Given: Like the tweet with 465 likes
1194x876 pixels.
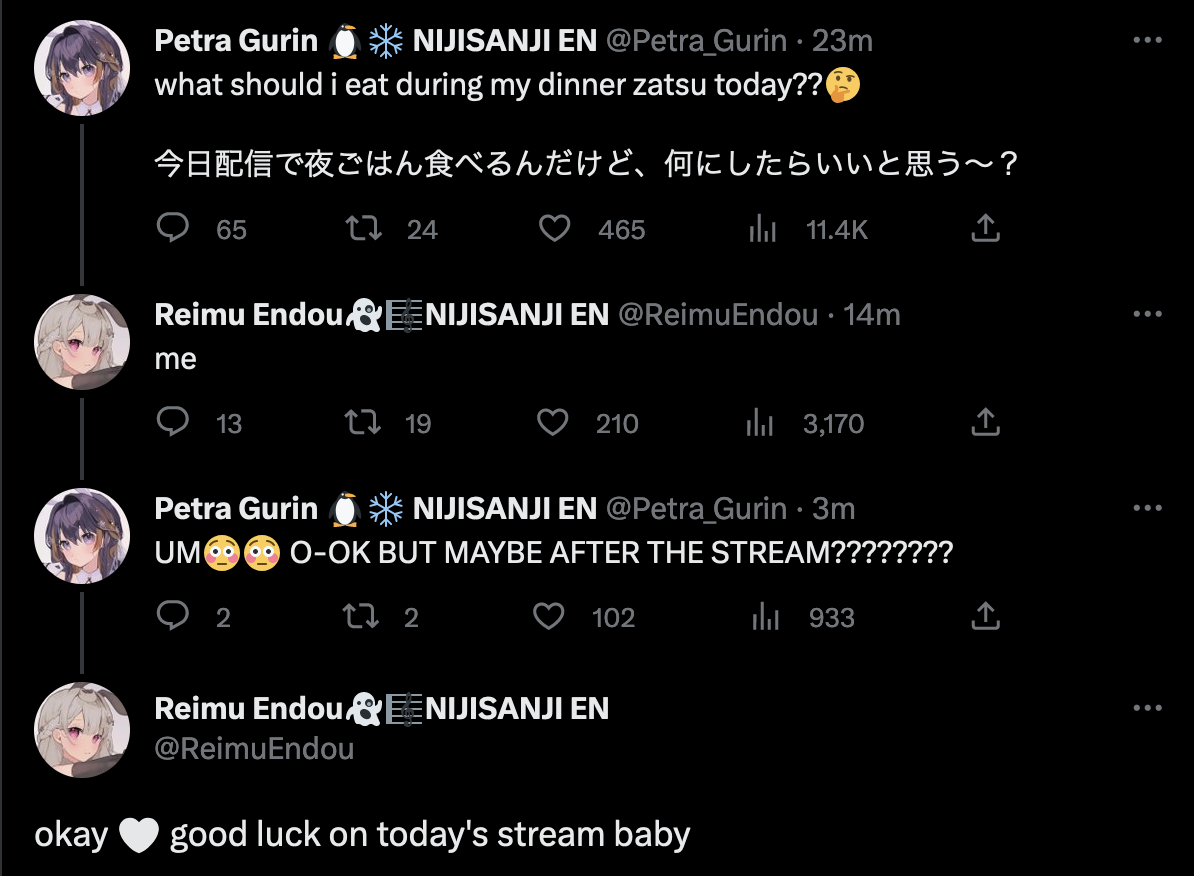Looking at the screenshot, I should (x=554, y=230).
